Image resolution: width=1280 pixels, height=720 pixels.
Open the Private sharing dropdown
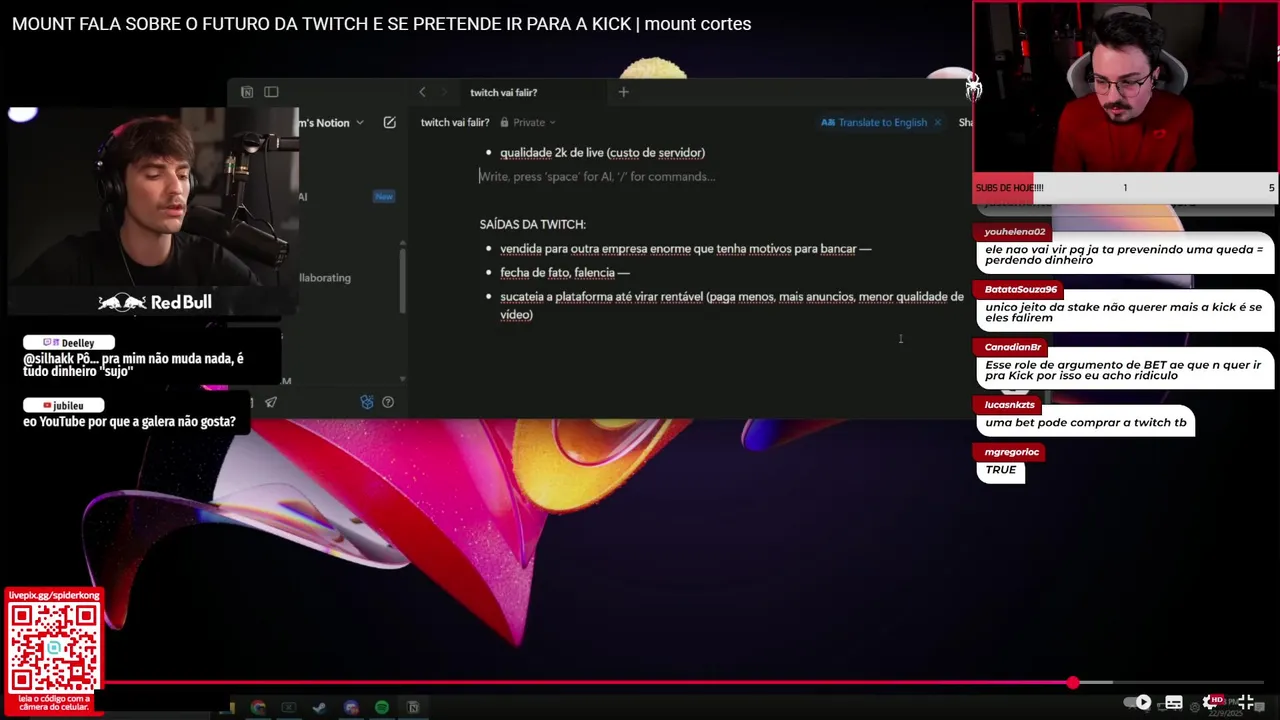pos(528,122)
